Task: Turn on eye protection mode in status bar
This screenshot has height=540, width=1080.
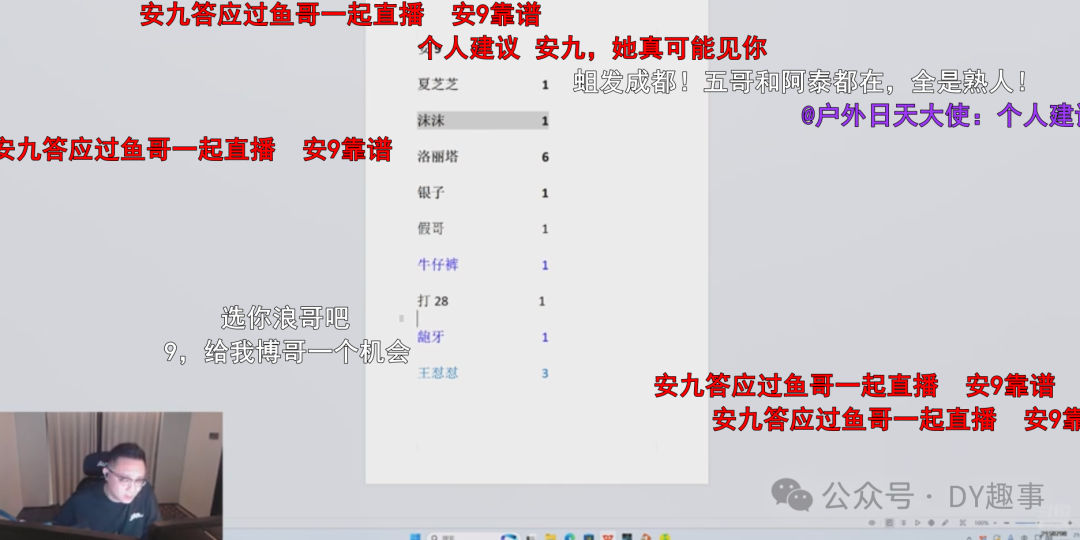Action: 872,523
